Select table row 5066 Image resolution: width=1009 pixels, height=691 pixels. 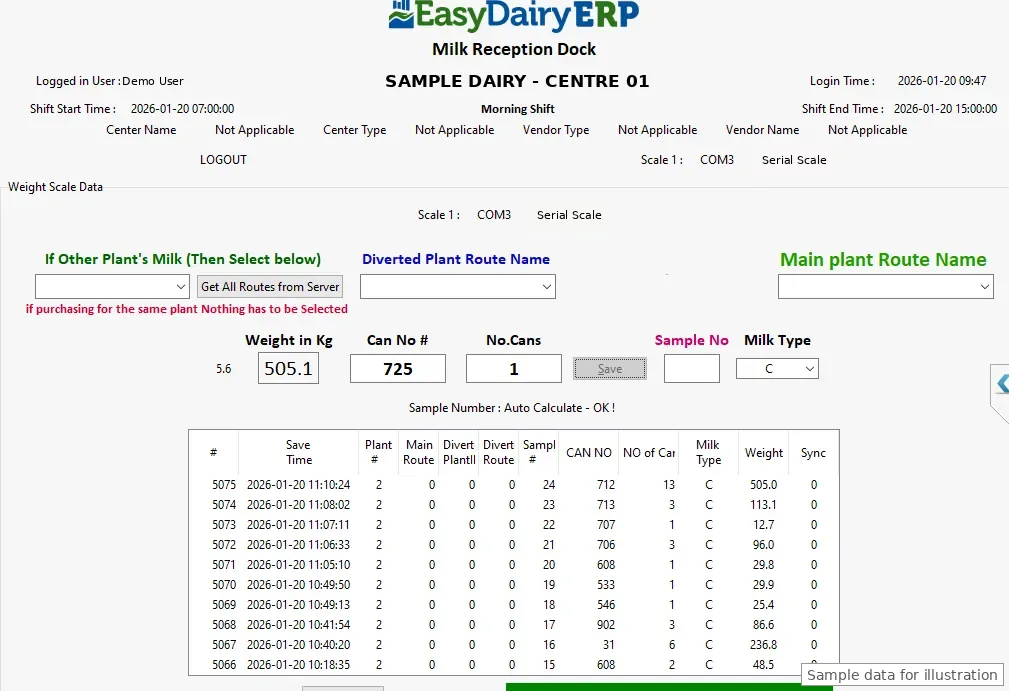pos(514,664)
